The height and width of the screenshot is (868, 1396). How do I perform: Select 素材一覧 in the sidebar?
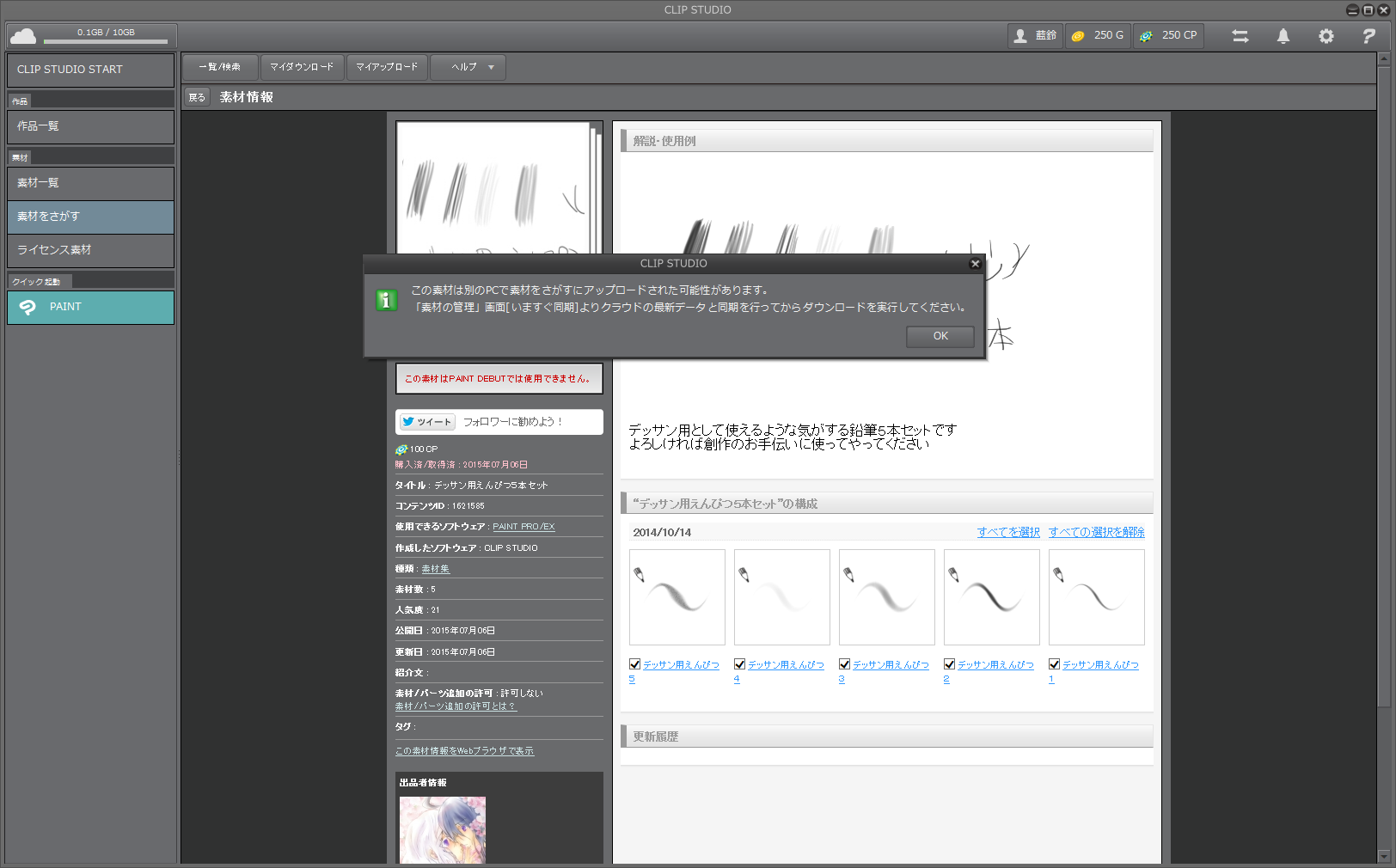point(90,183)
